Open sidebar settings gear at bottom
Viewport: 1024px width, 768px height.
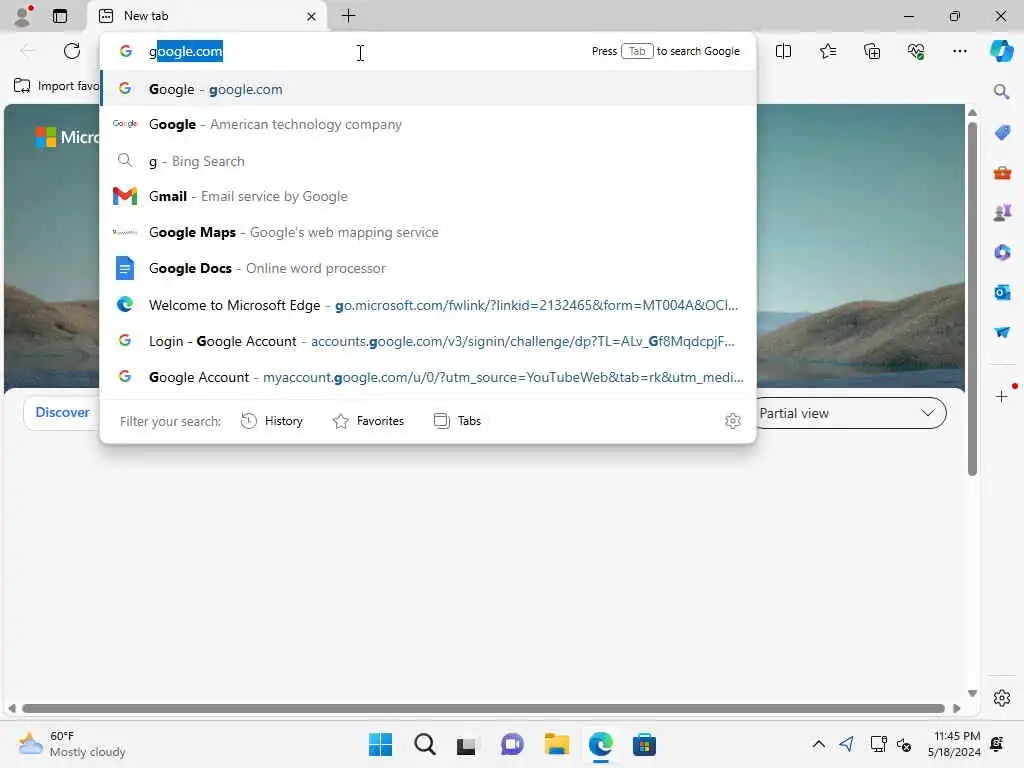(1002, 698)
